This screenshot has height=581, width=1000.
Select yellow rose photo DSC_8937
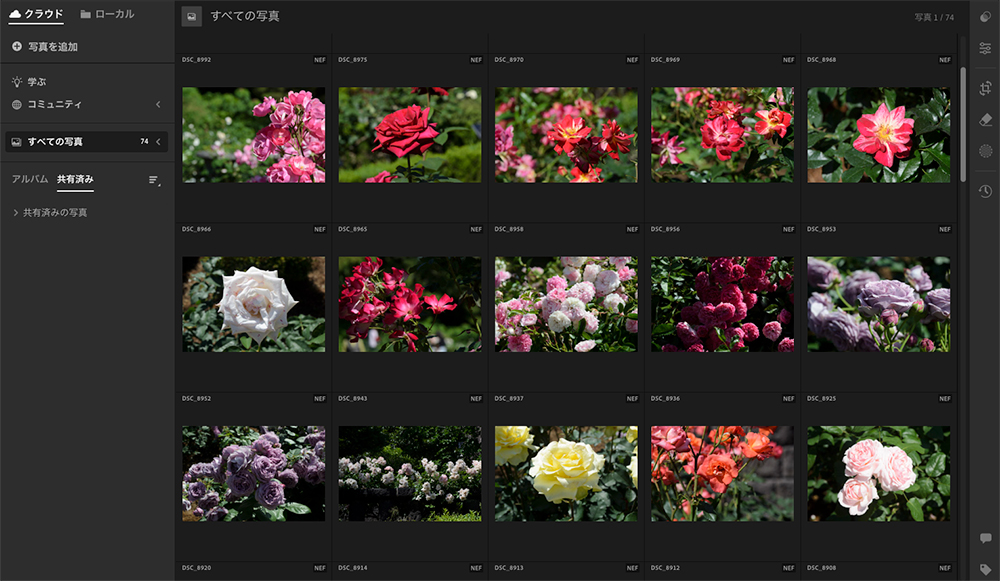pyautogui.click(x=566, y=474)
